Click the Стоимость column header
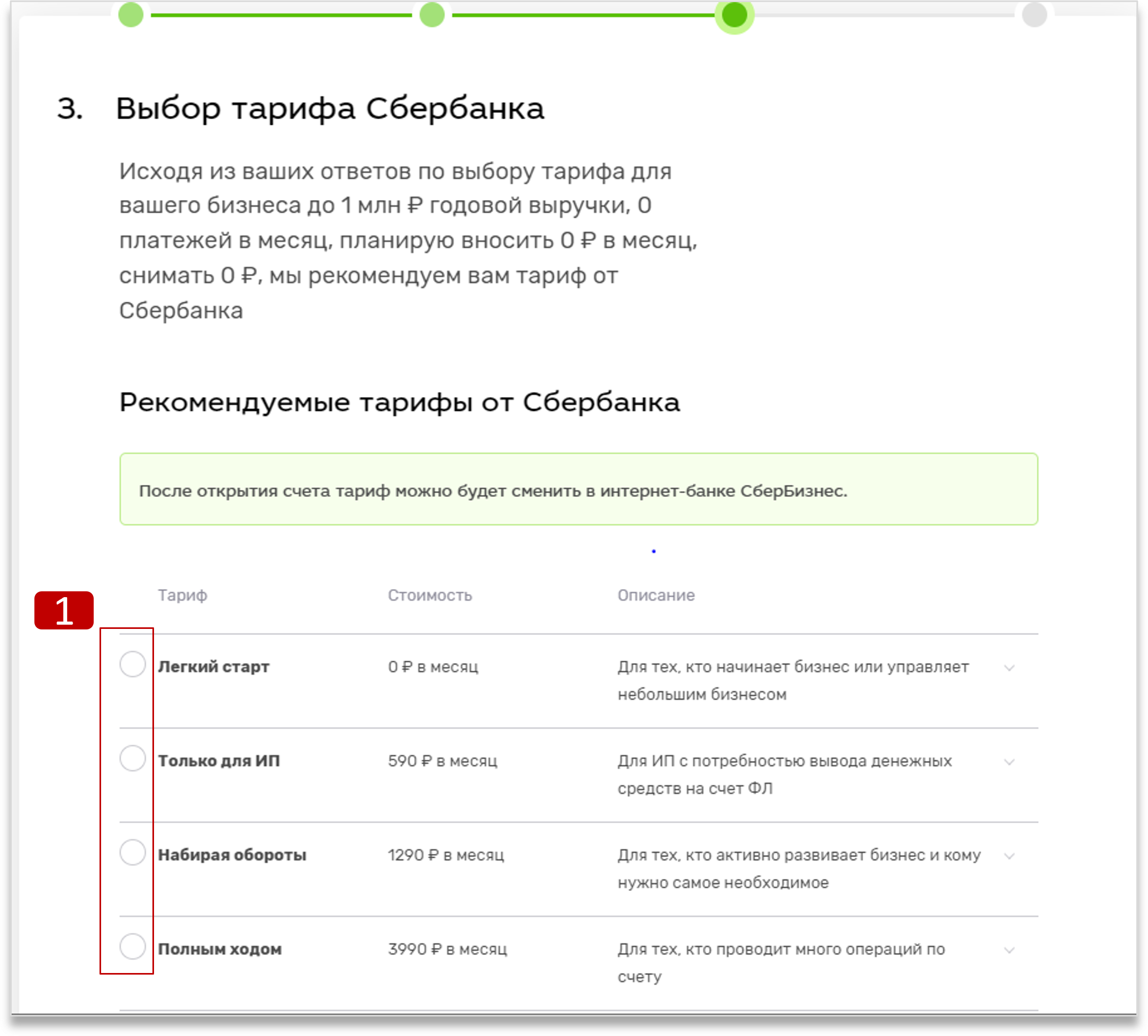This screenshot has height=1036, width=1148. (x=430, y=595)
